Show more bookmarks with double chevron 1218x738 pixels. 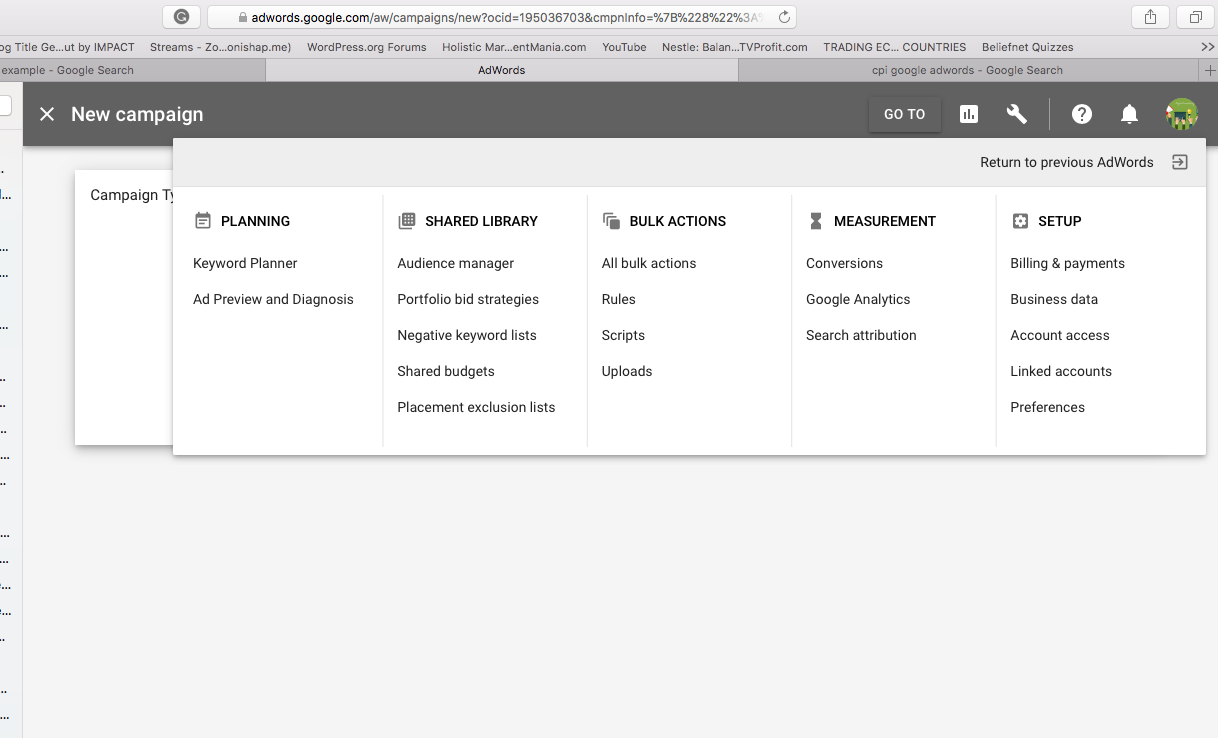tap(1207, 47)
